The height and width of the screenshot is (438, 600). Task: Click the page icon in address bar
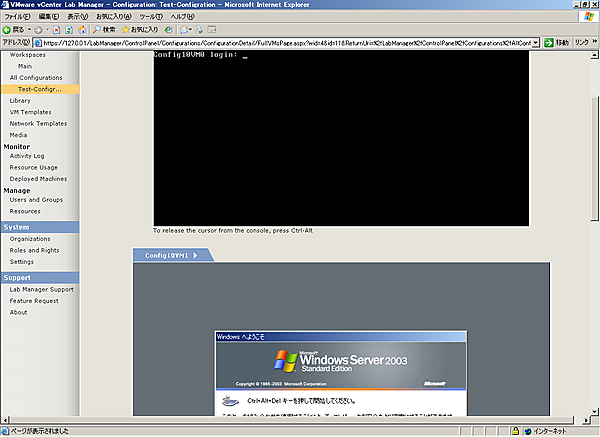38,43
